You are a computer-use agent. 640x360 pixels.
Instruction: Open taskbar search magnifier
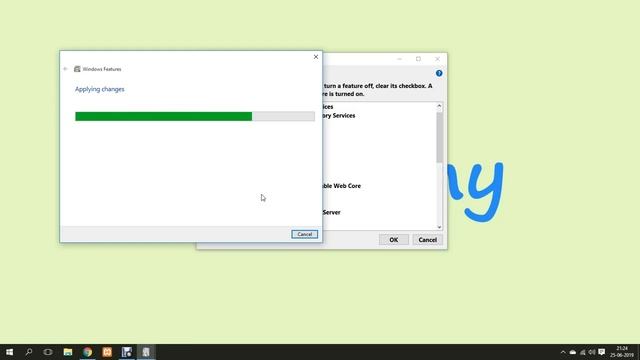click(29, 352)
